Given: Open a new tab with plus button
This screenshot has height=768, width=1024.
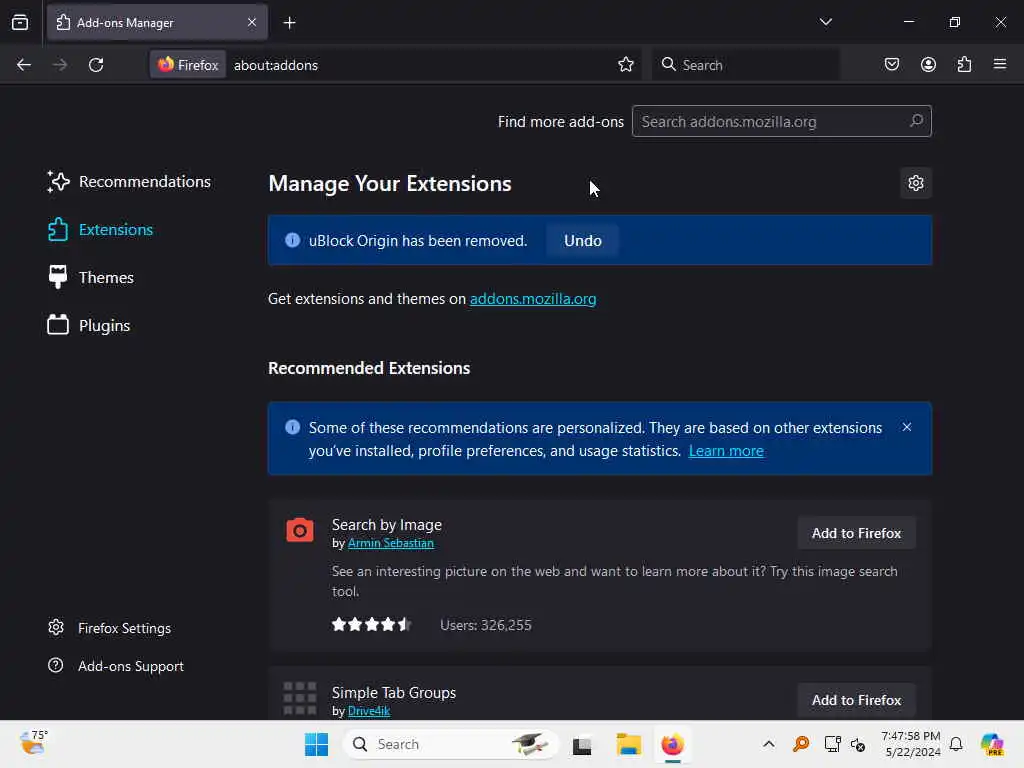Looking at the screenshot, I should tap(289, 23).
